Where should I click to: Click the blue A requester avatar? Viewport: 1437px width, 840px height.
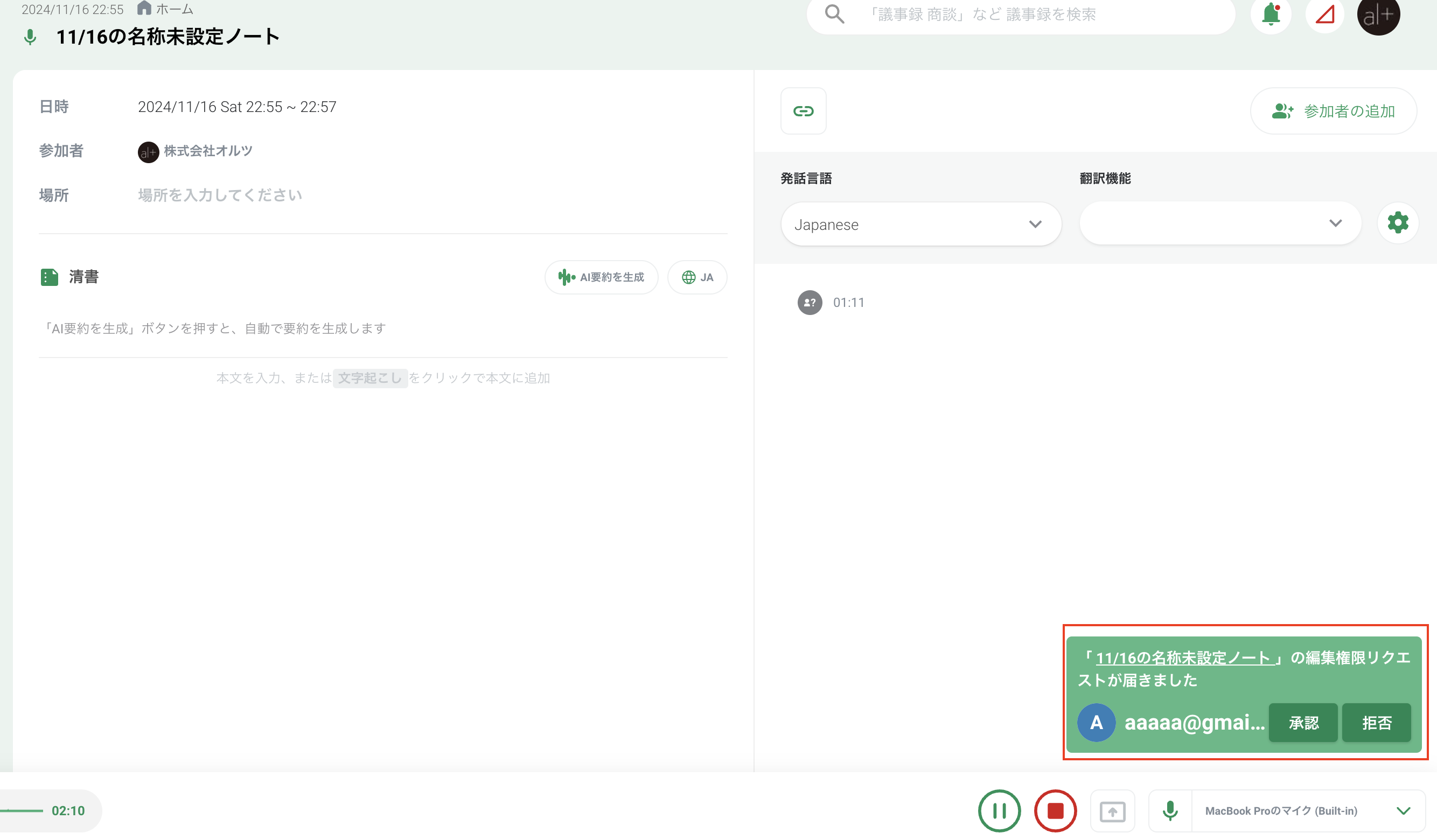1096,723
